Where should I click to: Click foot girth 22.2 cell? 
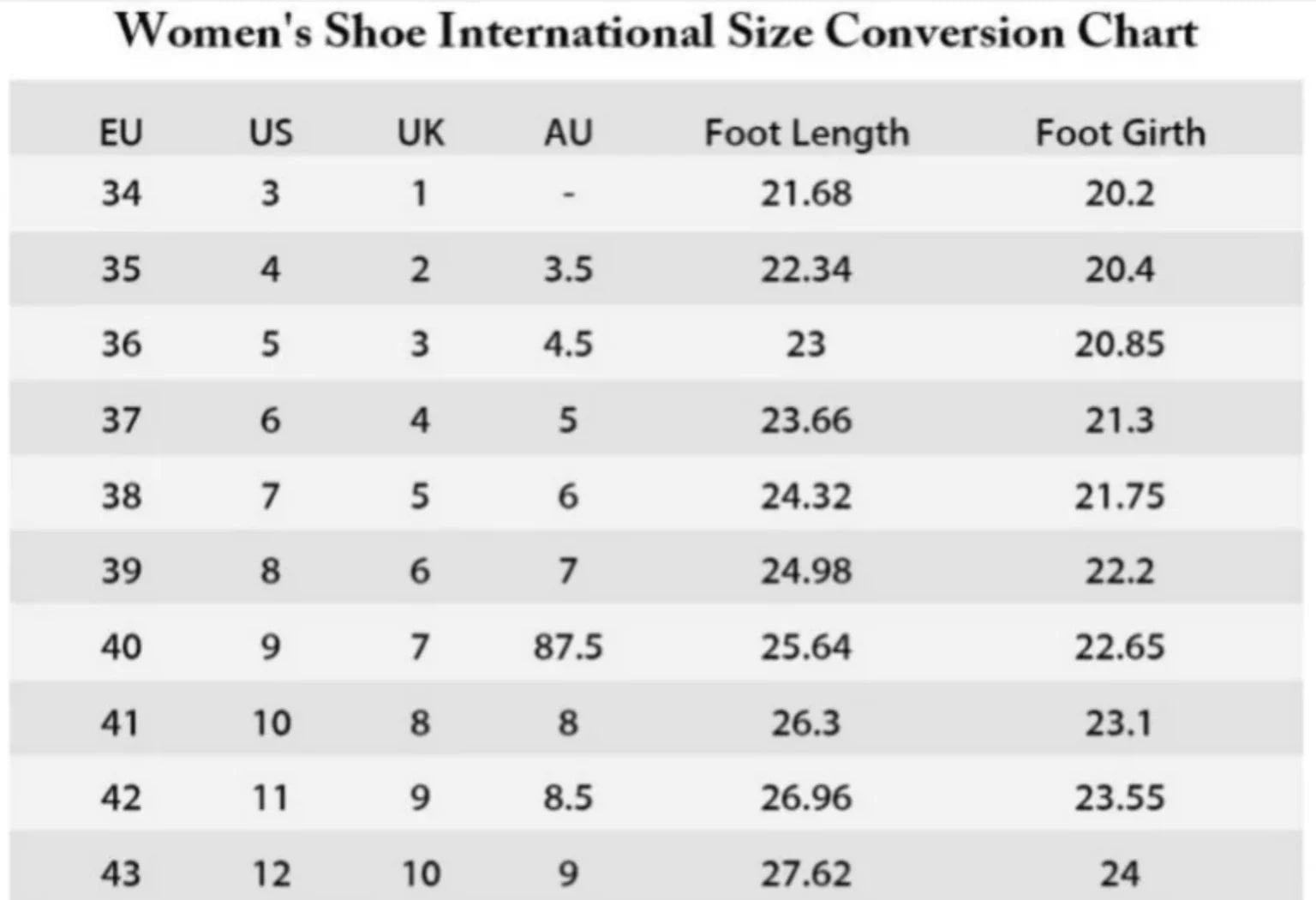pyautogui.click(x=1120, y=571)
